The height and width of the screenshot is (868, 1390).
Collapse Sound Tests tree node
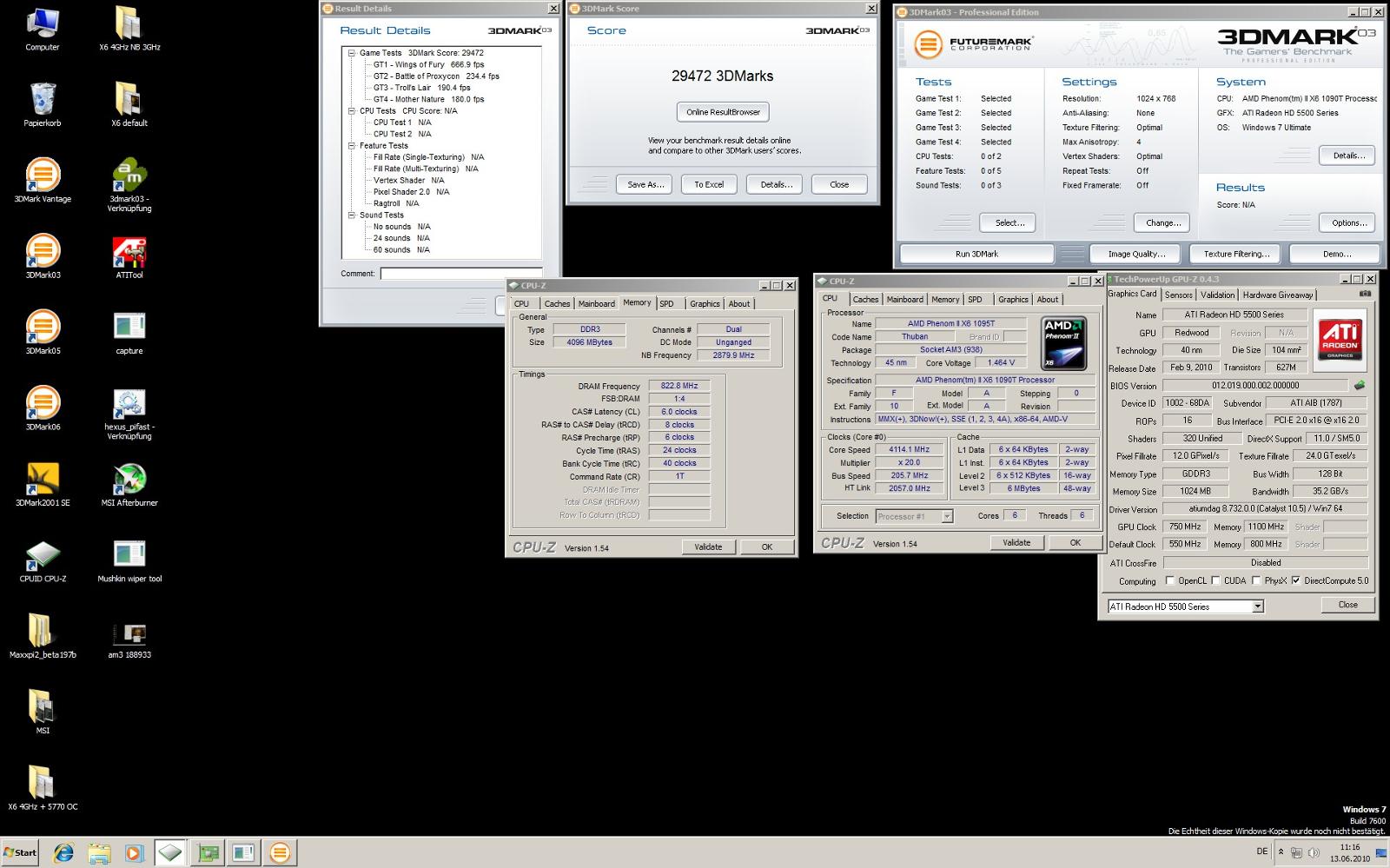352,215
